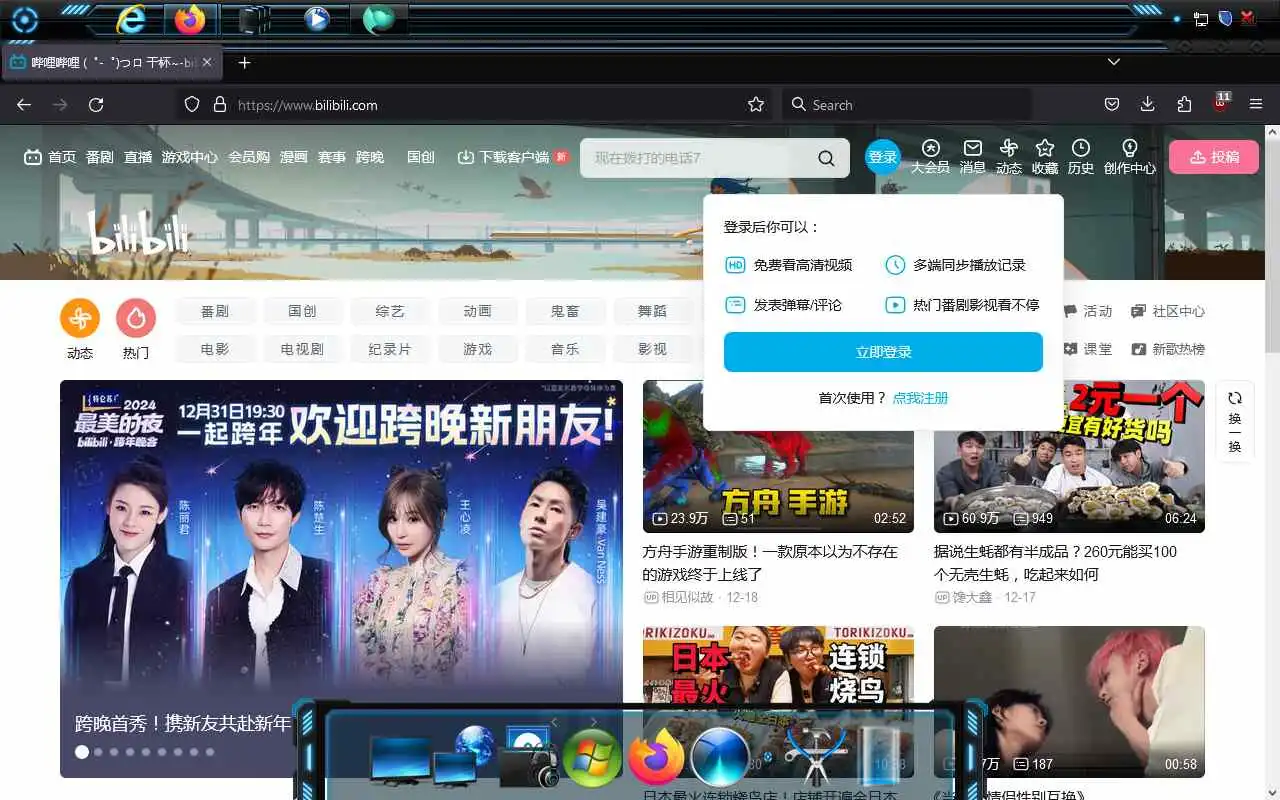
Task: Open the 生蚝 oyster video thumbnail
Action: 1069,456
